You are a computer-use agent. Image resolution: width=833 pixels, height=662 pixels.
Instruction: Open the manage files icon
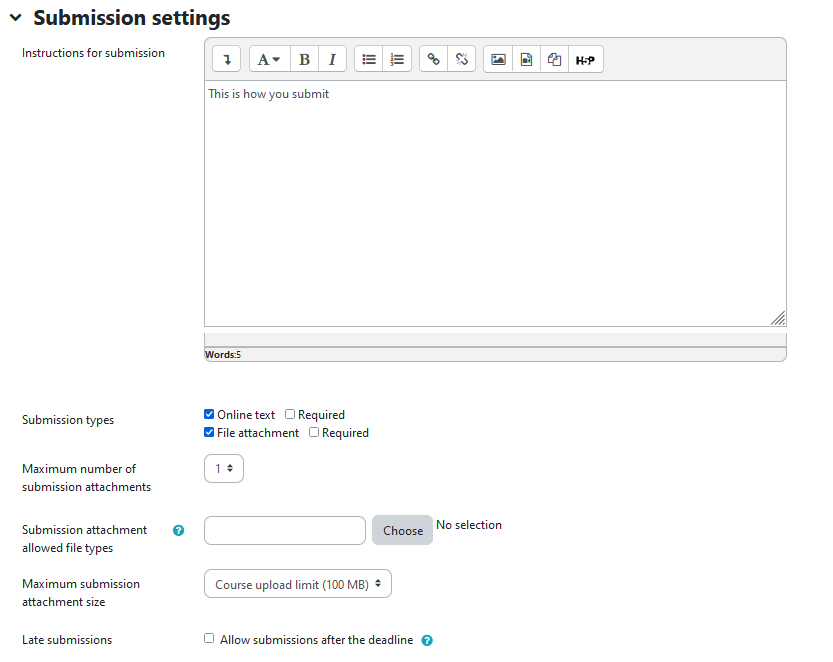pos(554,60)
